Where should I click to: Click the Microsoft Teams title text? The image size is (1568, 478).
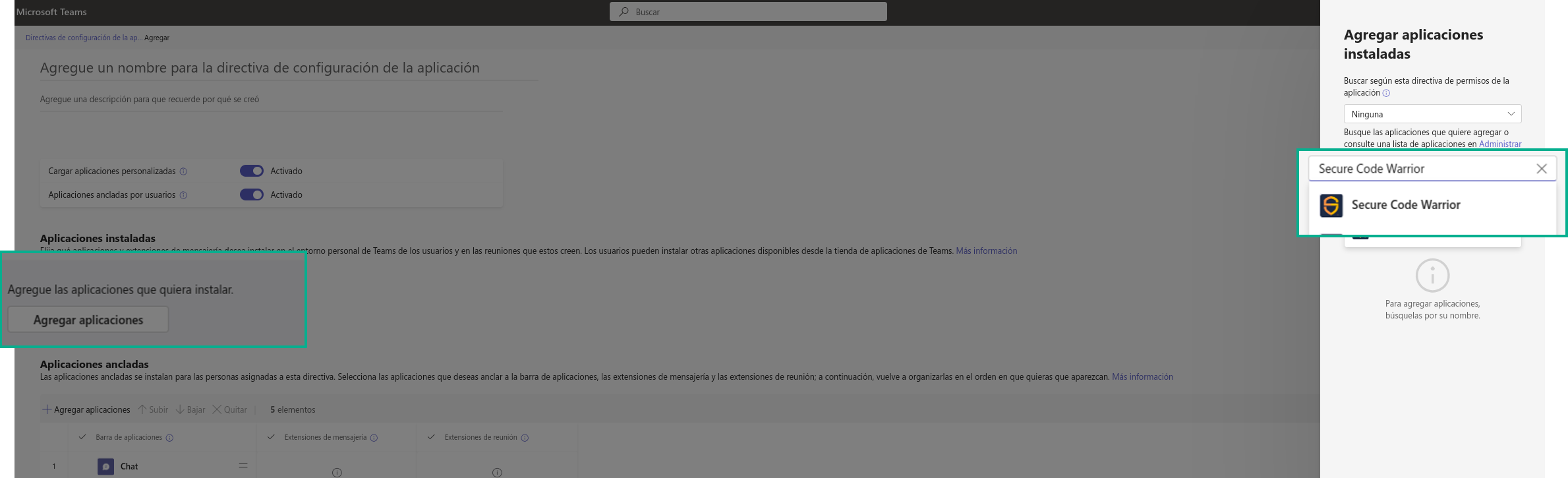coord(51,12)
